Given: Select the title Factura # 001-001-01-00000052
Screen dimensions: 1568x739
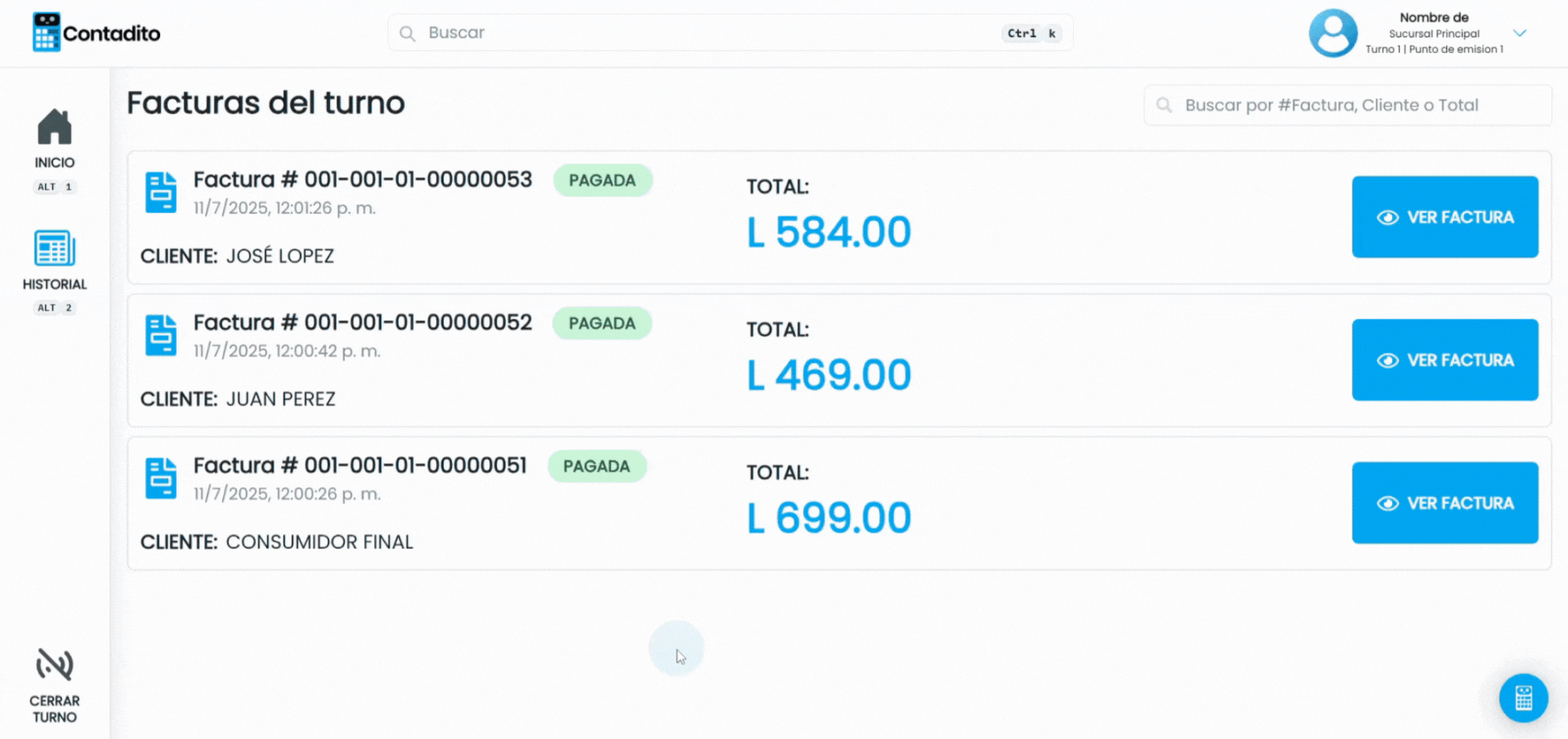Looking at the screenshot, I should click(x=362, y=323).
